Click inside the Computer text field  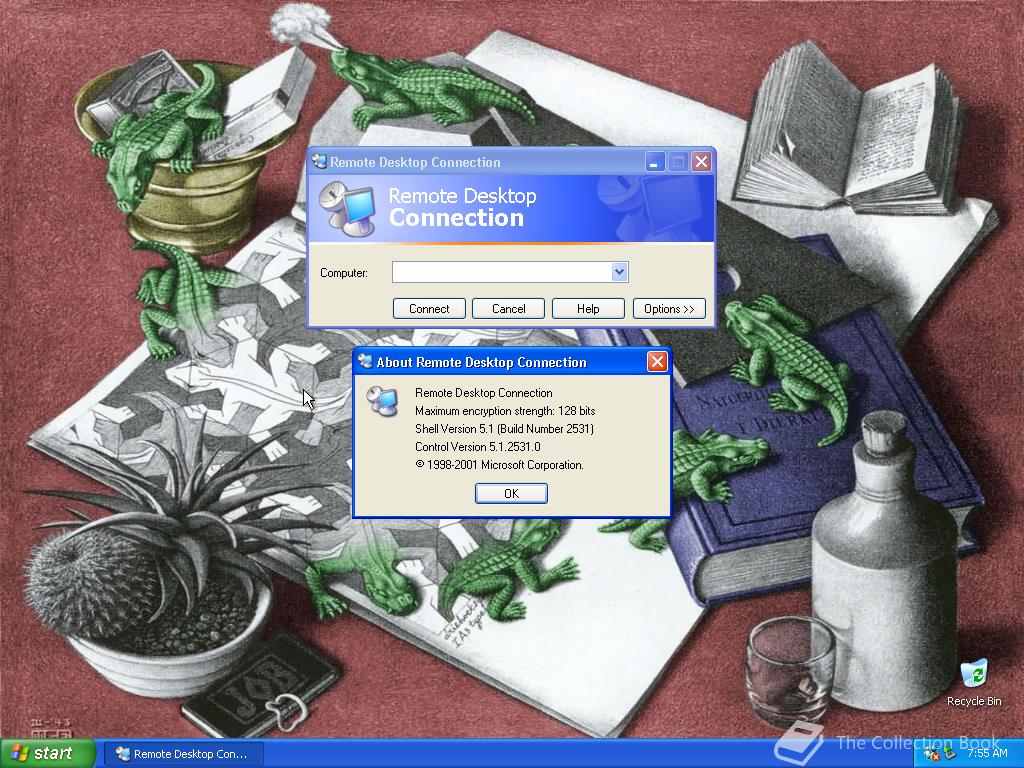tap(502, 272)
